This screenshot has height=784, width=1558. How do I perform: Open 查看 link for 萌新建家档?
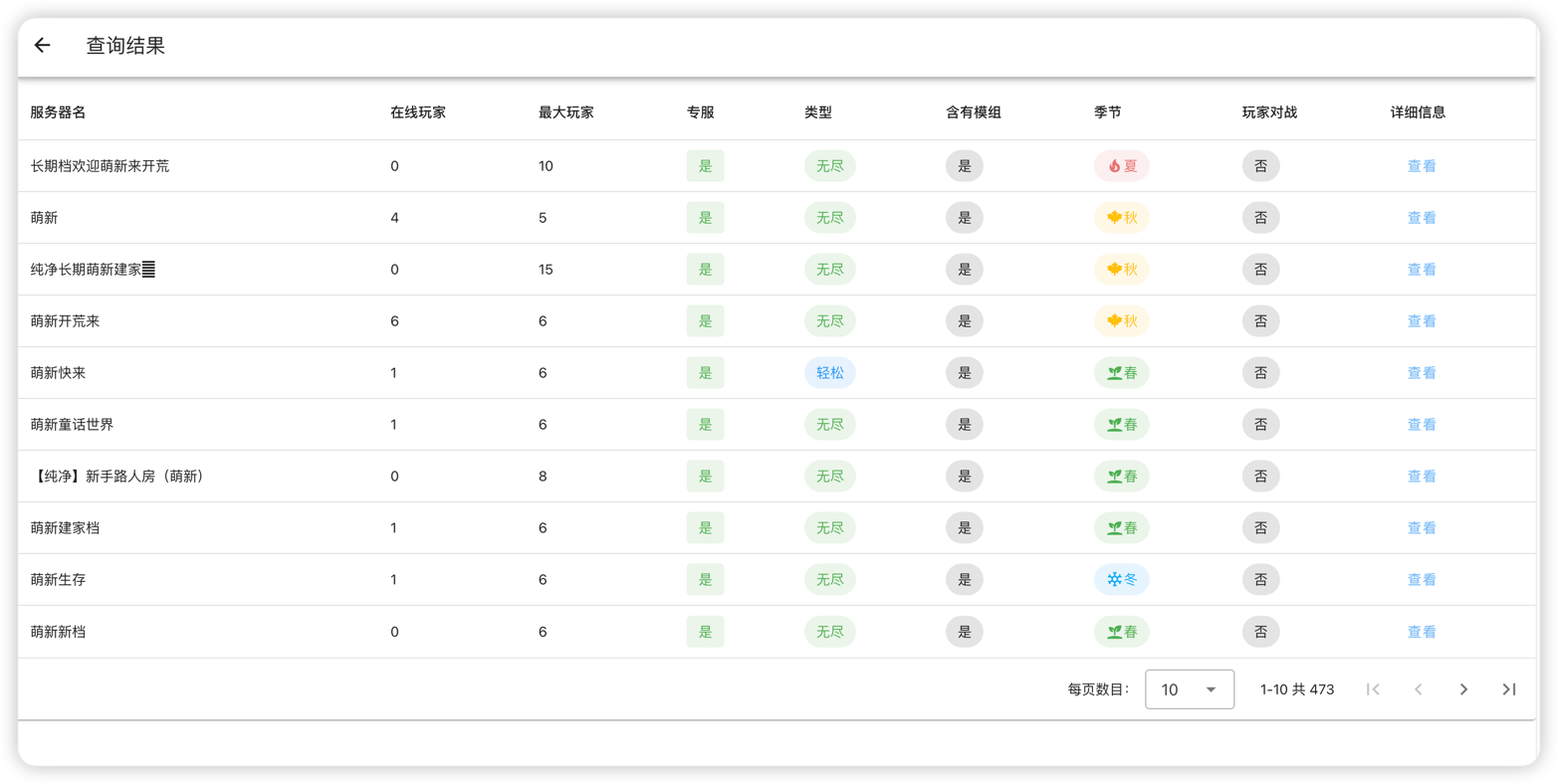point(1421,528)
